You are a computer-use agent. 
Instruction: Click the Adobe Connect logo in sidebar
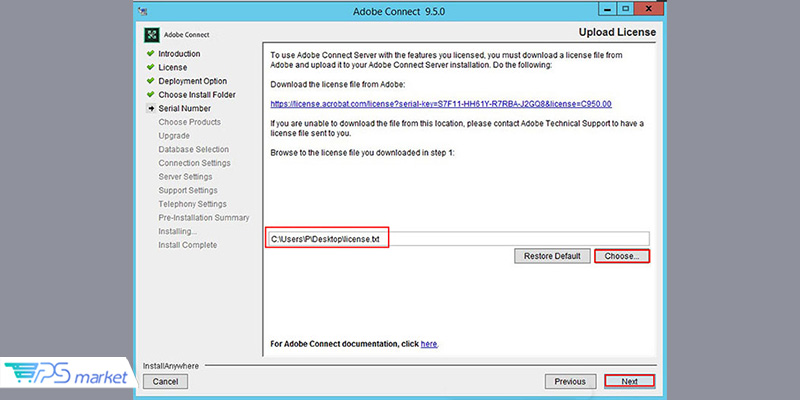coord(152,34)
